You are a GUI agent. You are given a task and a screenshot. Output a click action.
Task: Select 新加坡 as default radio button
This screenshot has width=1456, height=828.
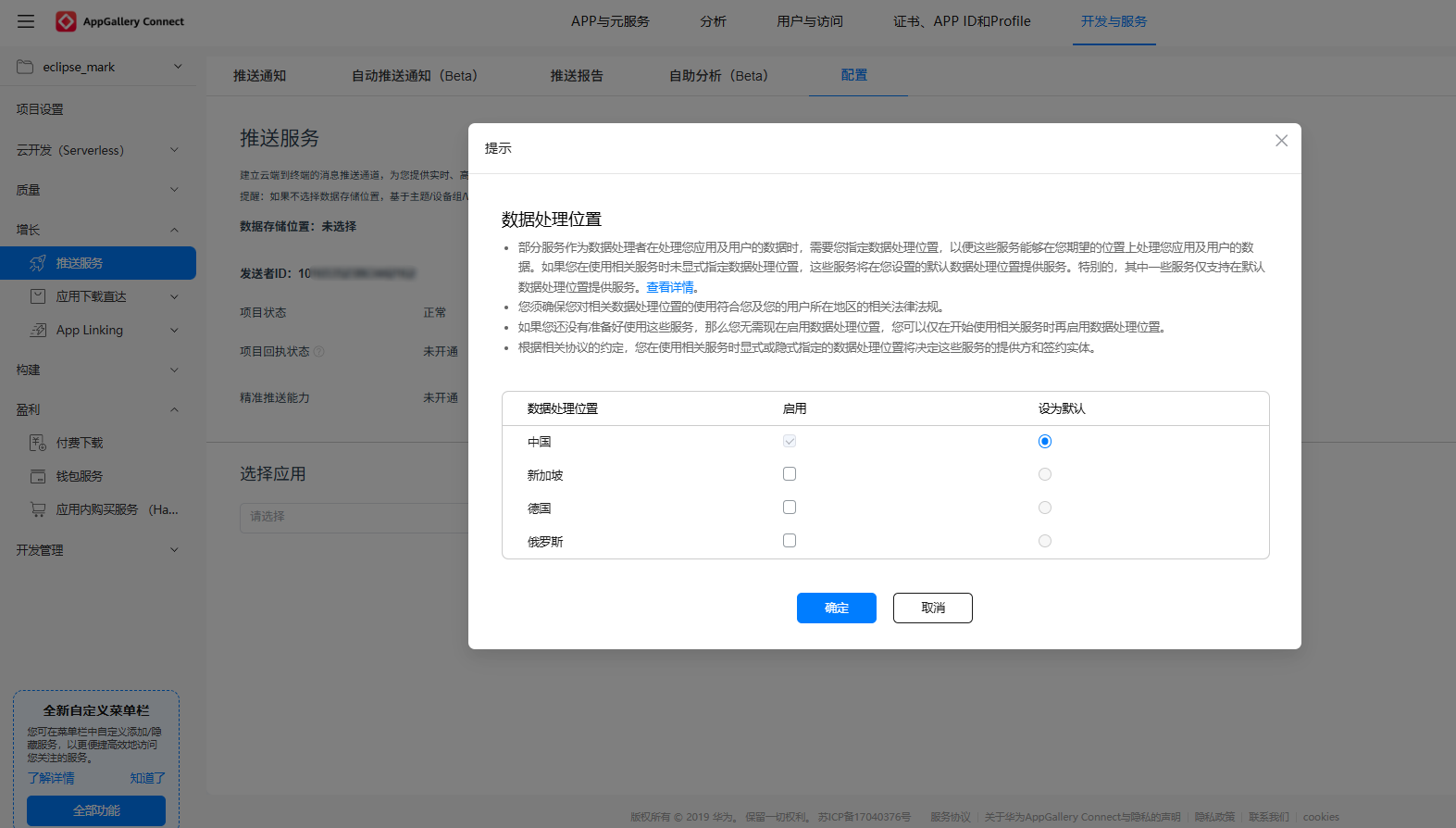tap(1045, 474)
